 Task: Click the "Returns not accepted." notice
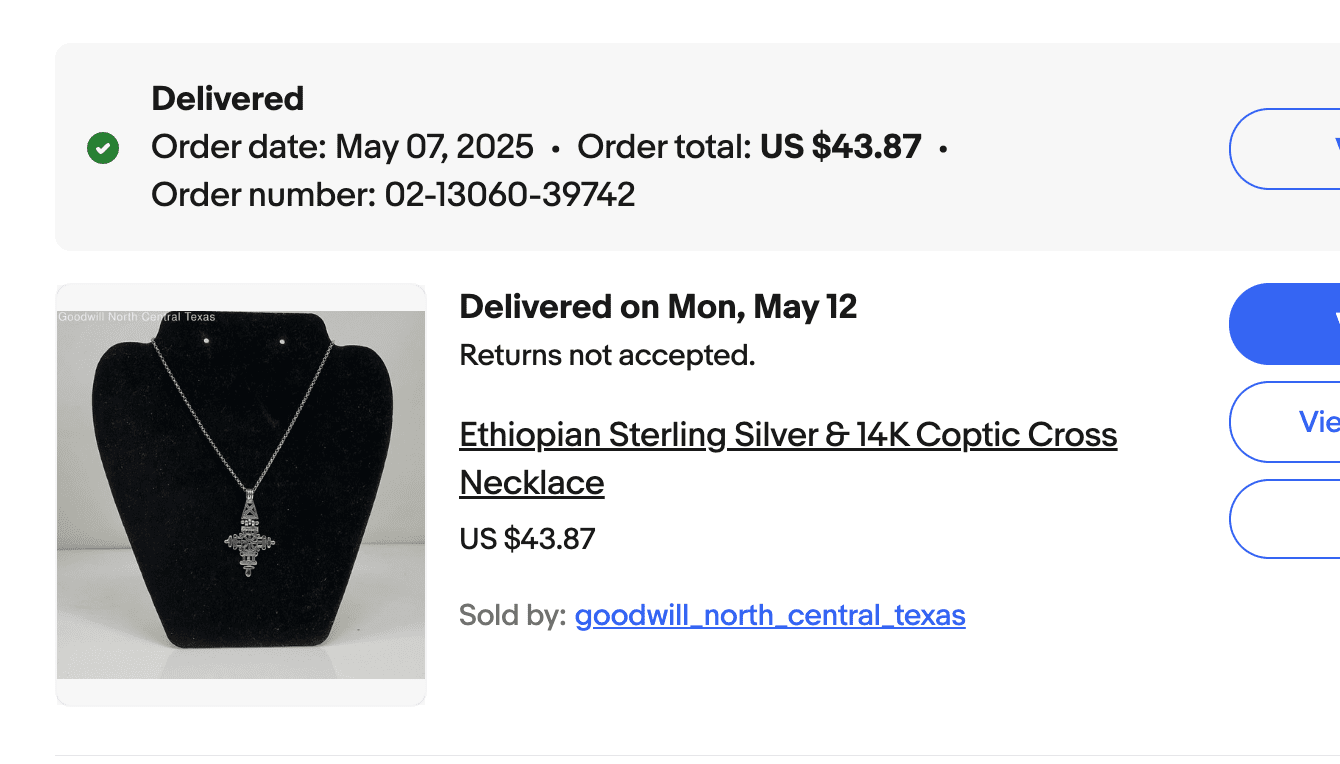606,354
